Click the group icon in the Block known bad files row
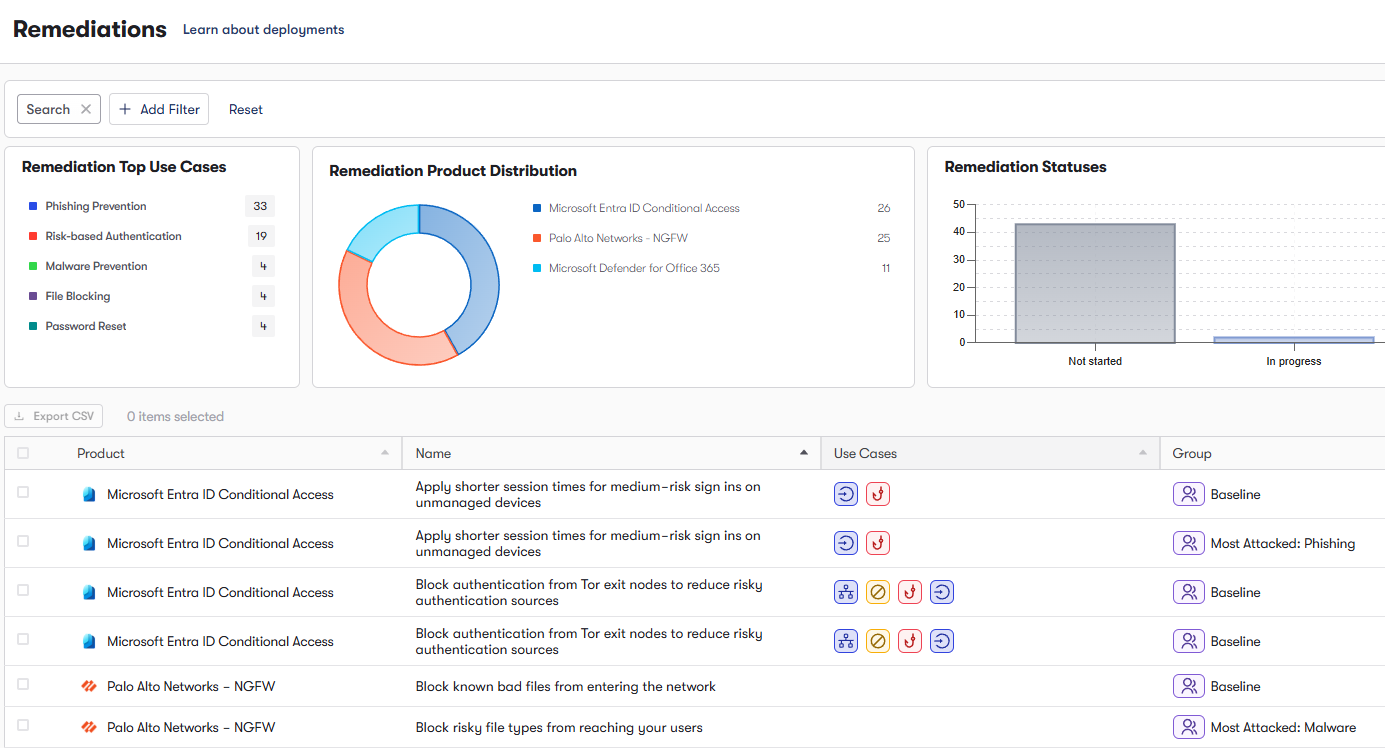 1189,686
